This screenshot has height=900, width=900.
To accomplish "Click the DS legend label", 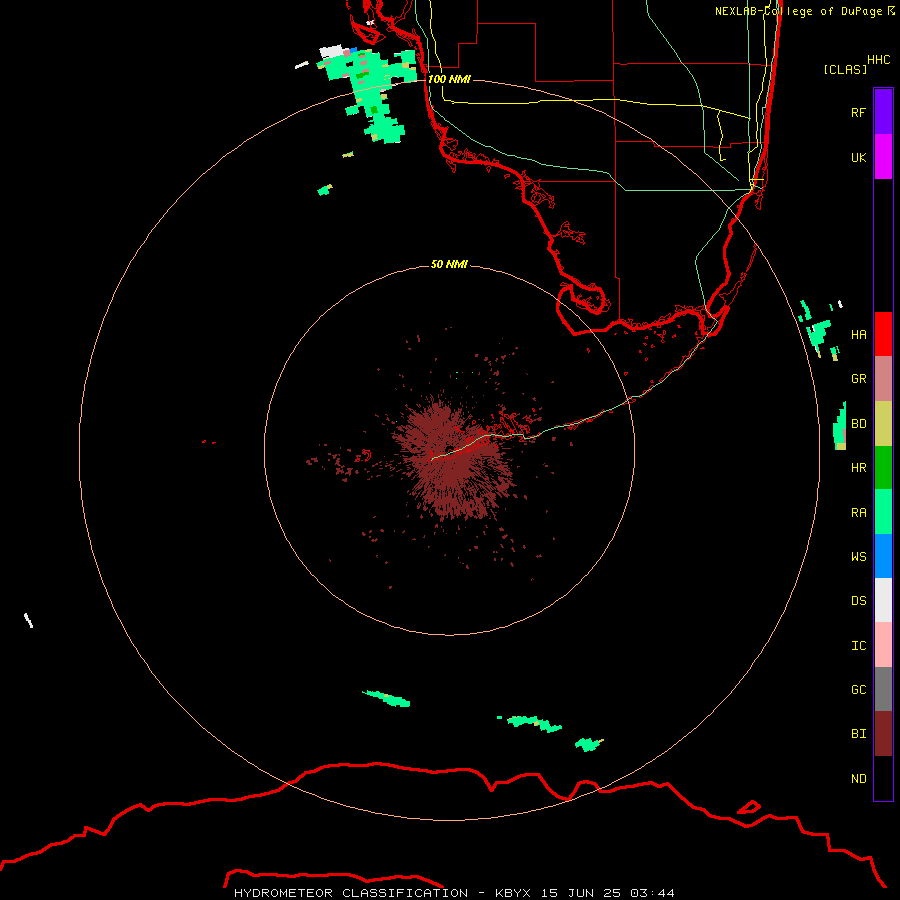I will (x=859, y=600).
